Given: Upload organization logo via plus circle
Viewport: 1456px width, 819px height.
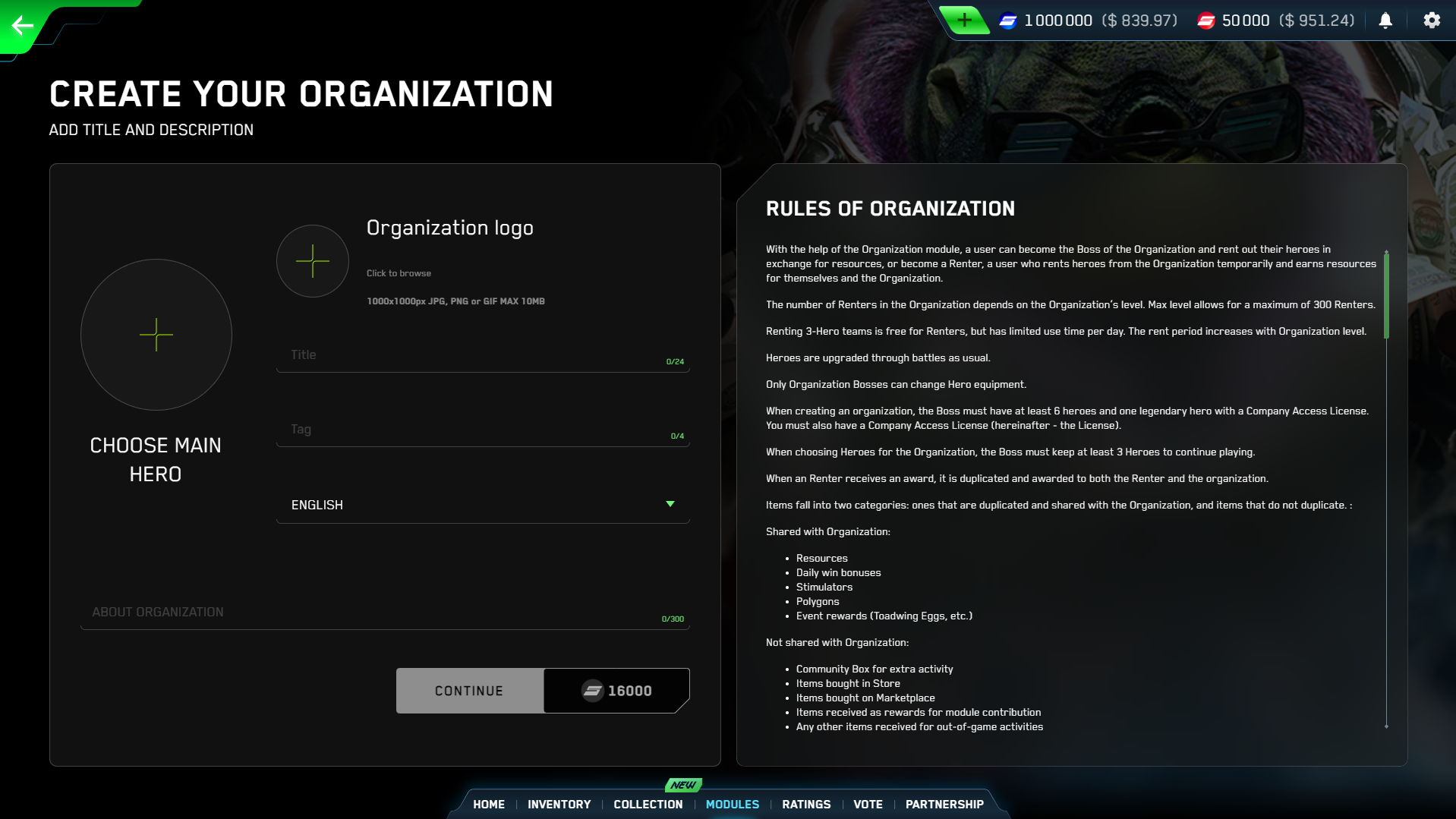Looking at the screenshot, I should tap(312, 261).
